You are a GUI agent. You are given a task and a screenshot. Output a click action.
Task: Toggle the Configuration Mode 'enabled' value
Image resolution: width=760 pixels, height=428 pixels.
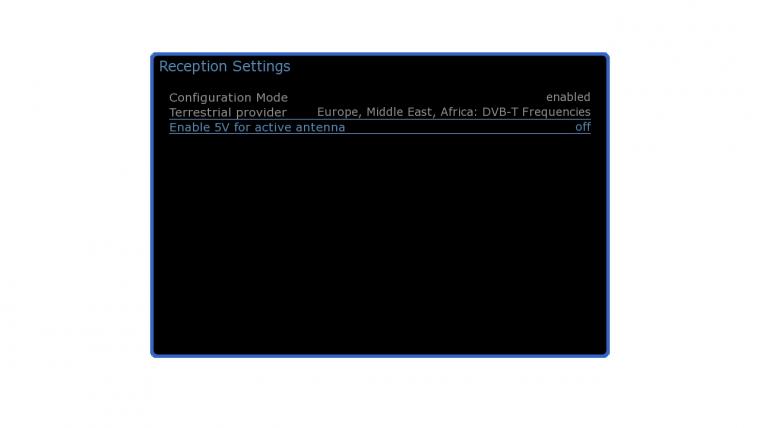(x=568, y=97)
